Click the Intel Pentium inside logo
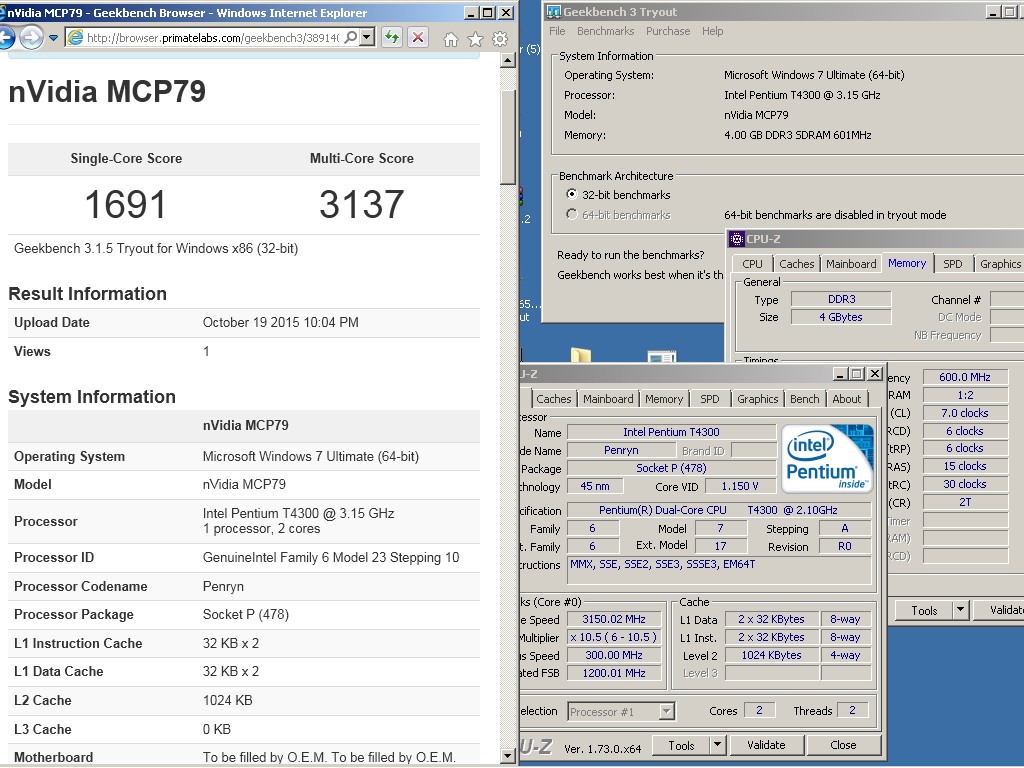The width and height of the screenshot is (1024, 768). [827, 458]
